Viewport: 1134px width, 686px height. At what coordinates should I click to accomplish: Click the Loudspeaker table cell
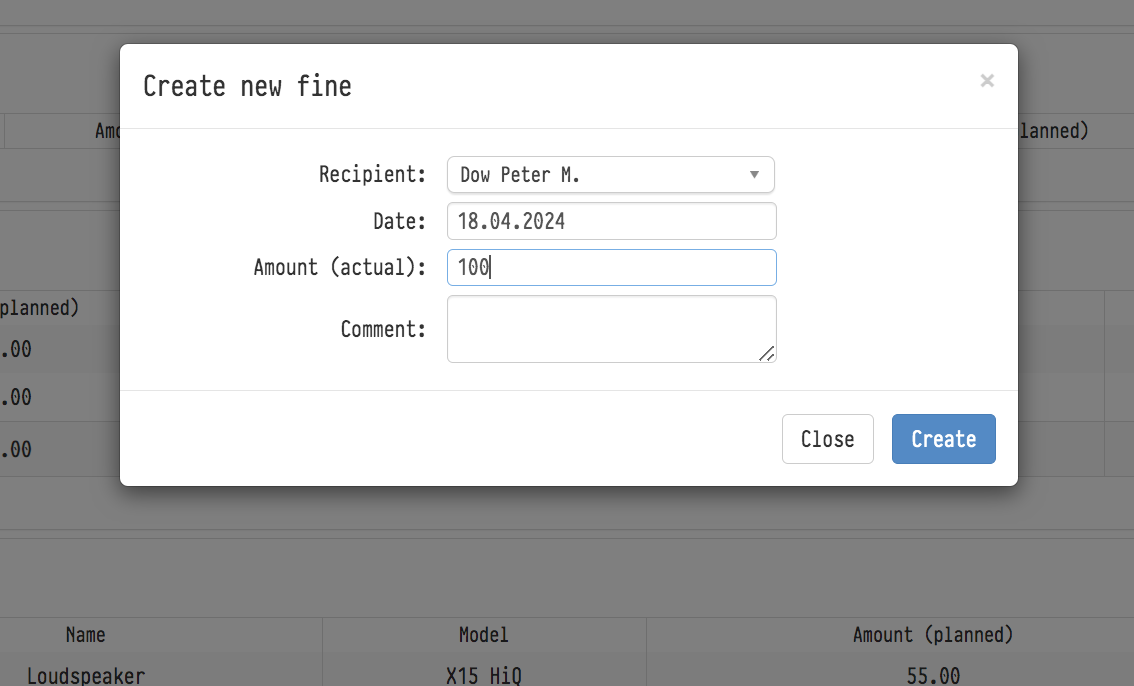click(x=86, y=676)
